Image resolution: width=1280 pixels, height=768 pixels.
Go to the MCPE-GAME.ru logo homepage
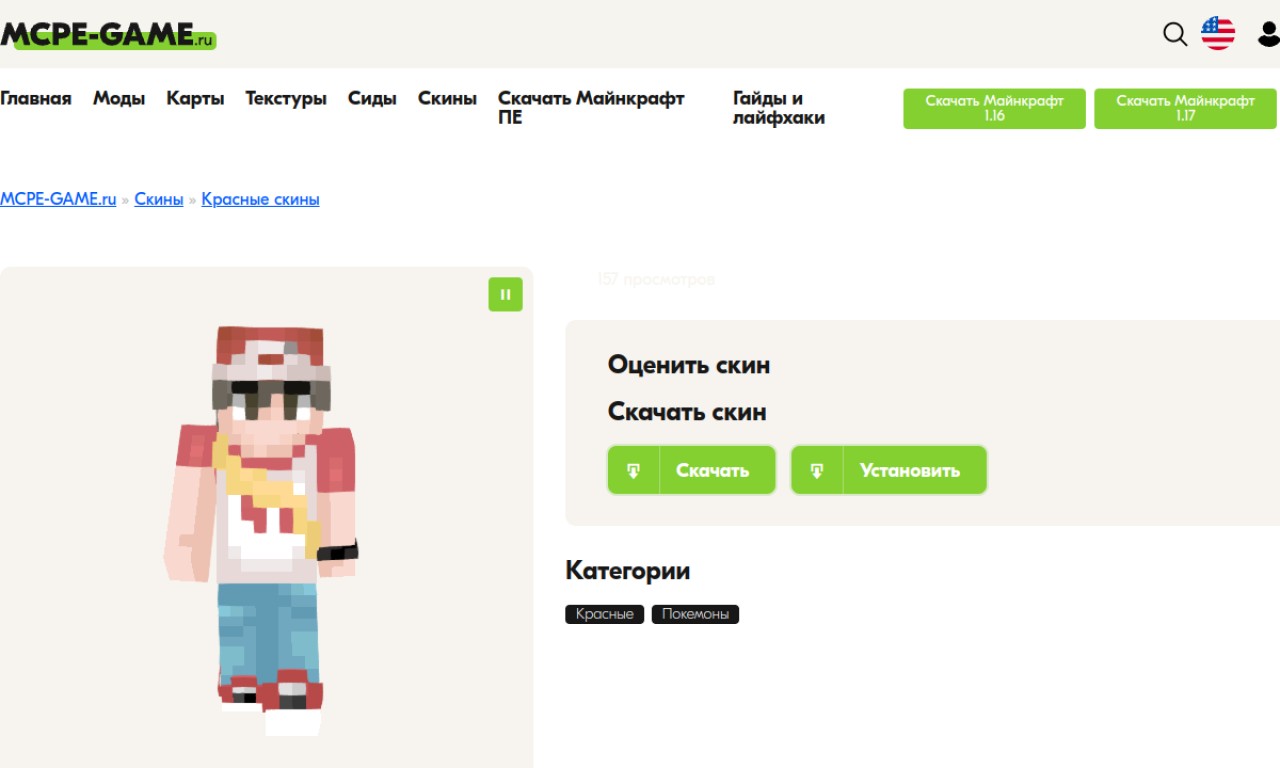(x=108, y=35)
